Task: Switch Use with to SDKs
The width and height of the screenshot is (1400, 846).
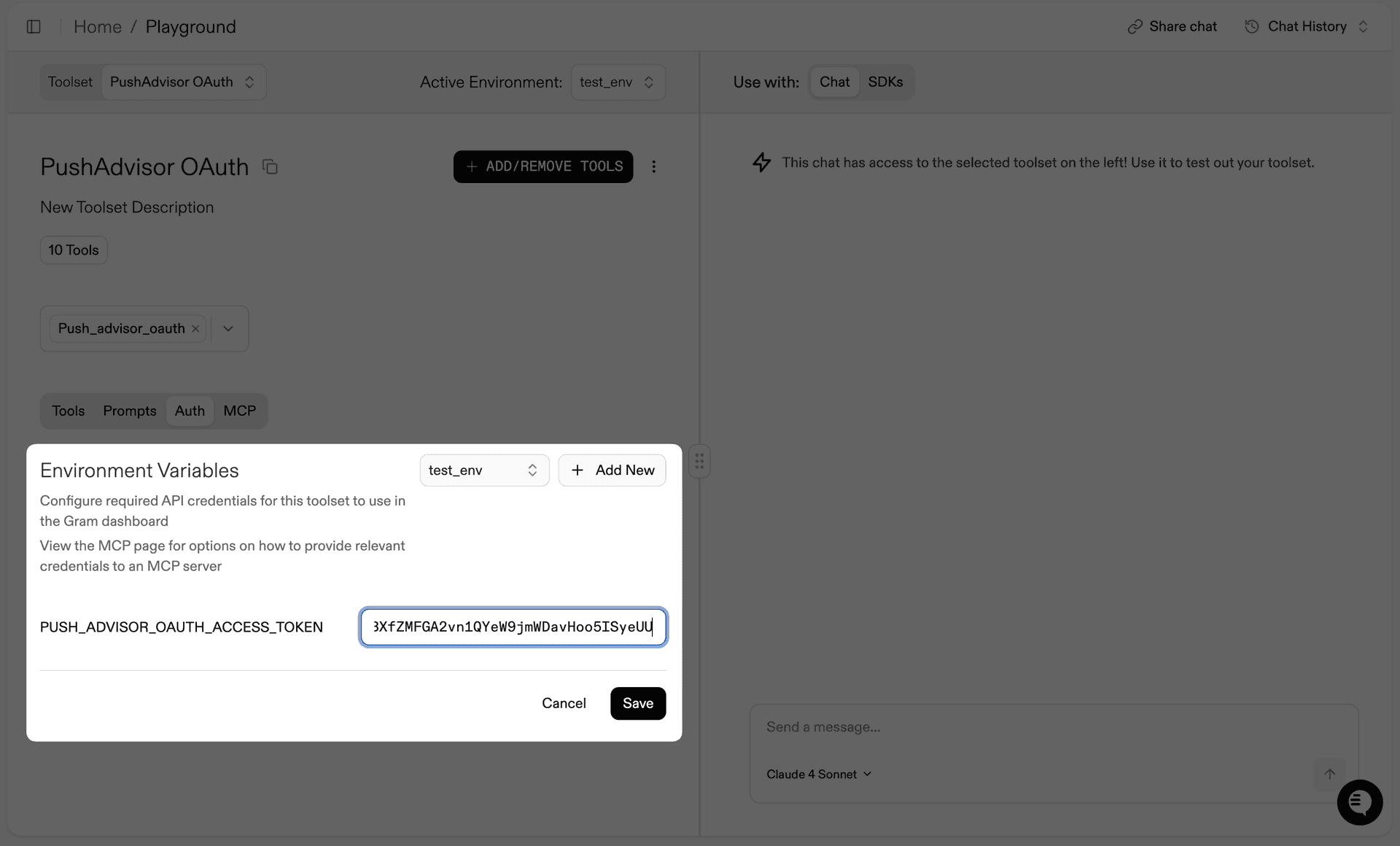Action: click(x=885, y=82)
